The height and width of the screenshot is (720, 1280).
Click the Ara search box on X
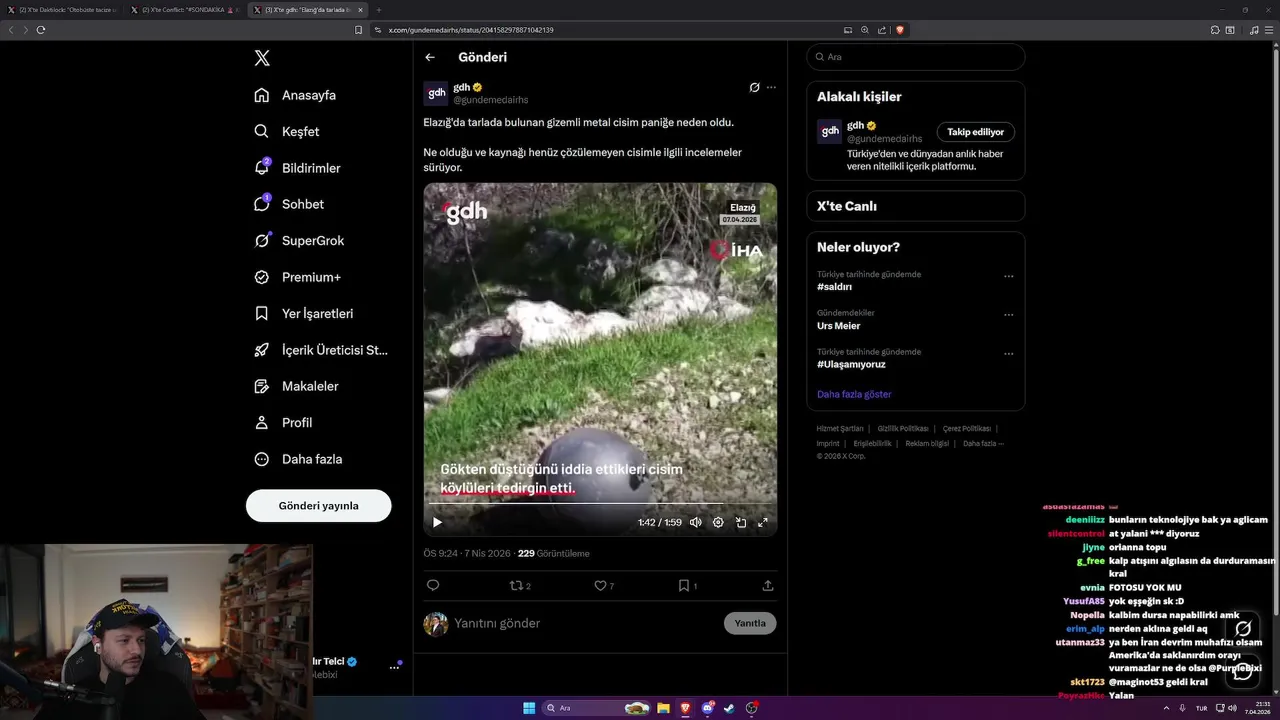coord(916,57)
